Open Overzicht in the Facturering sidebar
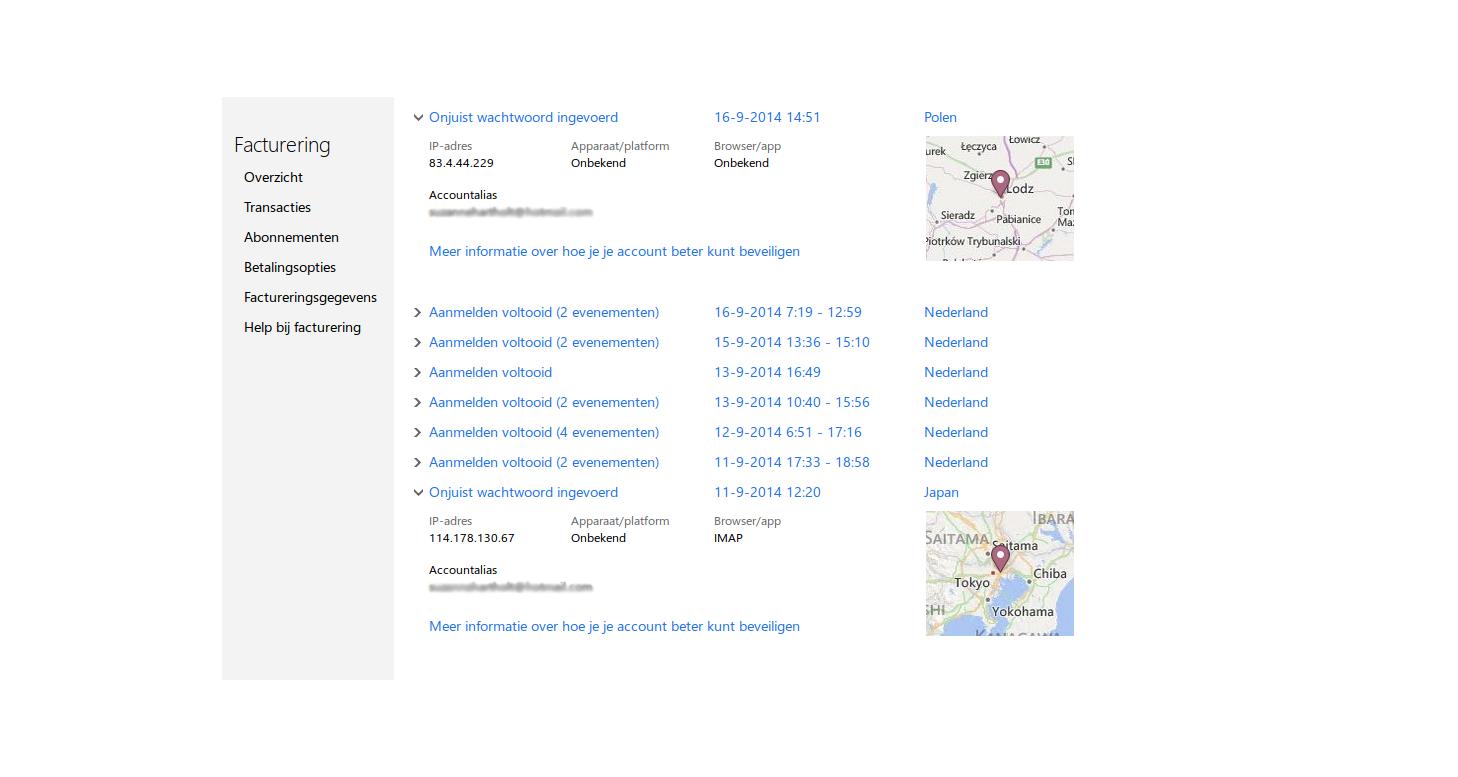This screenshot has width=1458, height=777. tap(273, 177)
